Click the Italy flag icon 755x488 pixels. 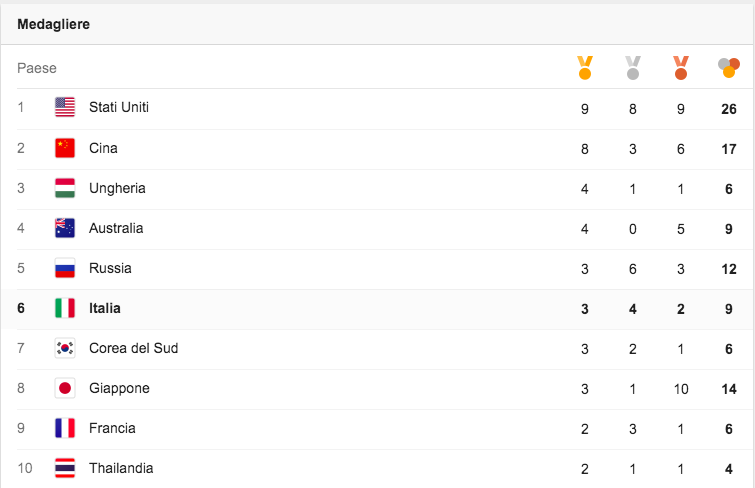(x=65, y=308)
